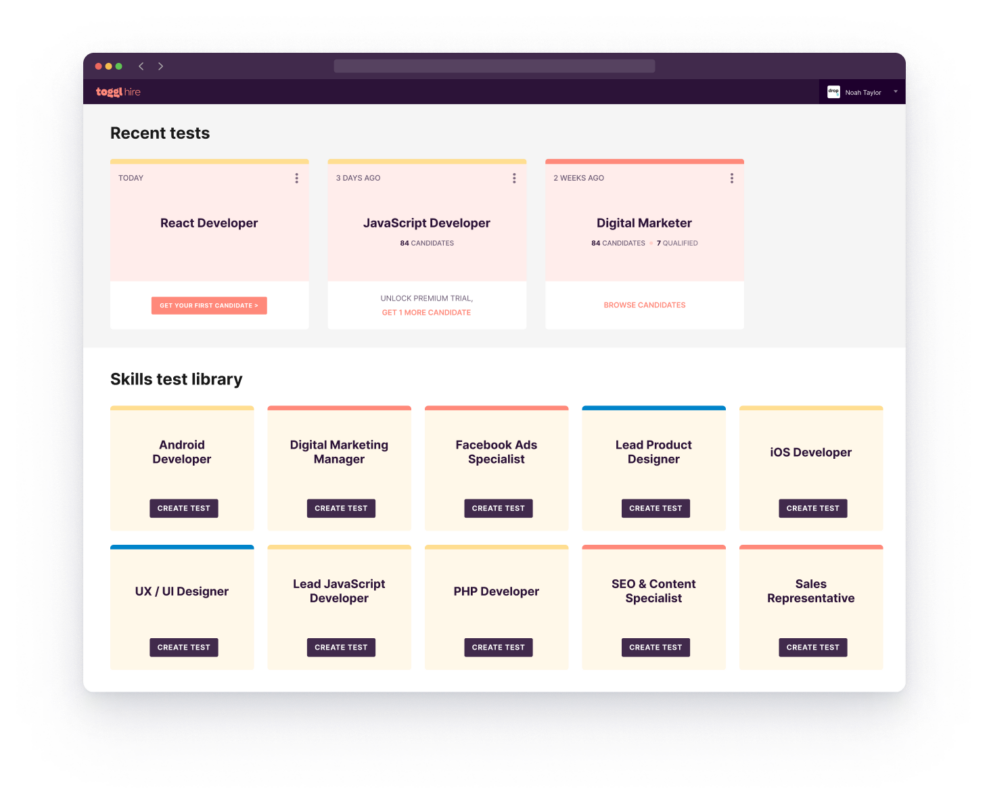
Task: Open the three-dot menu on Digital Marketer test
Action: pos(731,178)
